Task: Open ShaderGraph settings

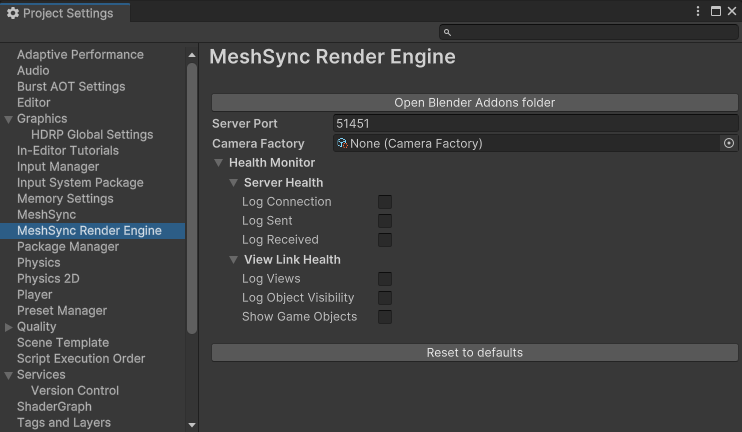Action: 54,407
